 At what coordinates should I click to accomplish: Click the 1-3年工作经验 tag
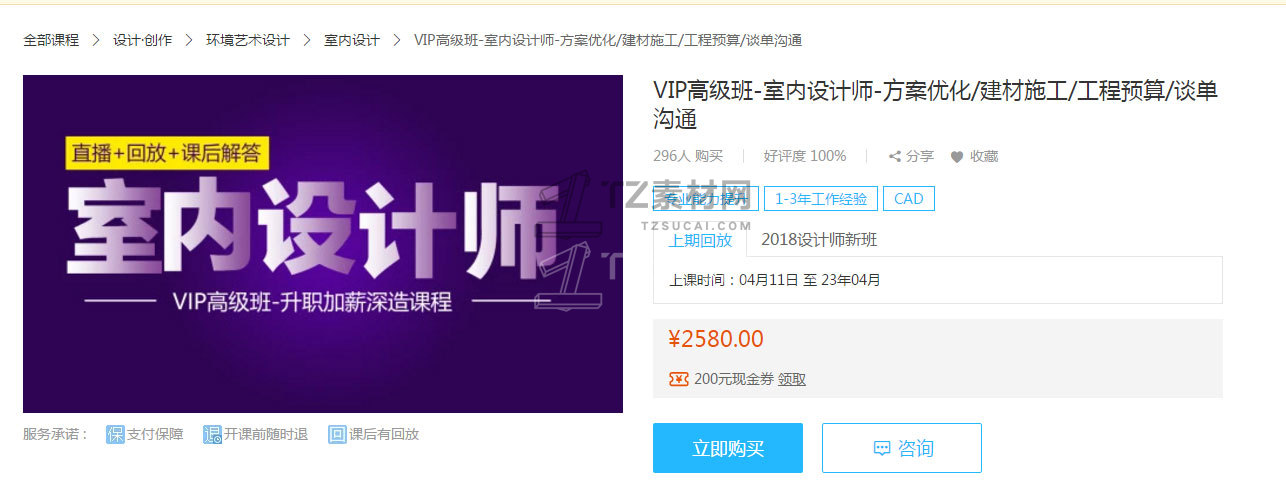pyautogui.click(x=821, y=198)
